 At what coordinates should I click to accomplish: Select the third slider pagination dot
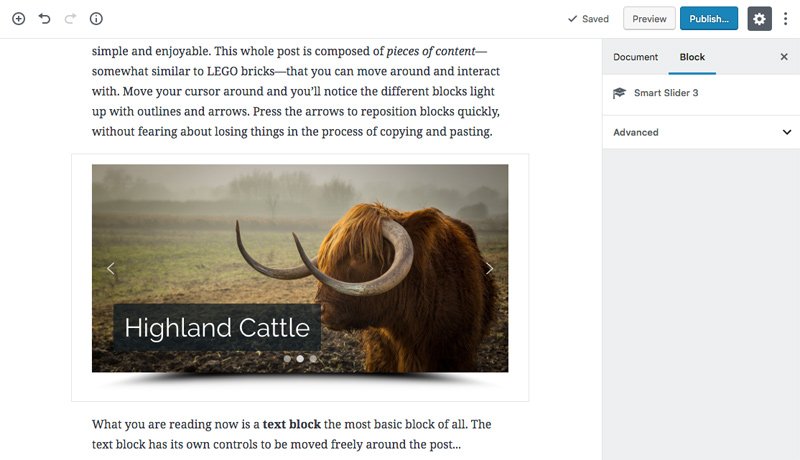pyautogui.click(x=313, y=359)
